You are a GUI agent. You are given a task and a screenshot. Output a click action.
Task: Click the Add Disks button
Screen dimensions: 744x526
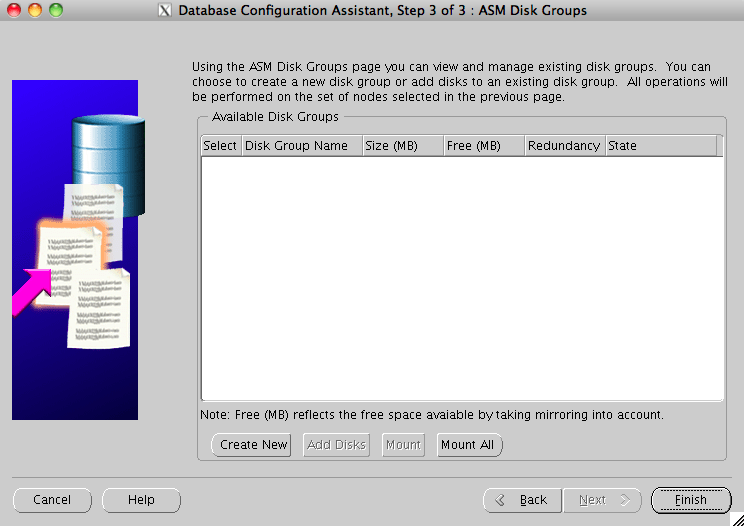(336, 445)
